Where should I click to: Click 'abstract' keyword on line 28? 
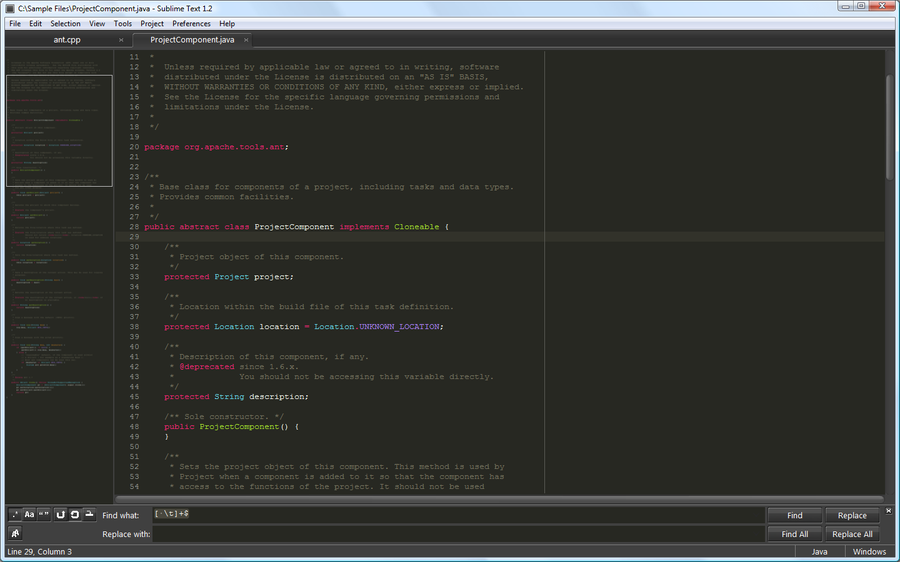[x=199, y=227]
